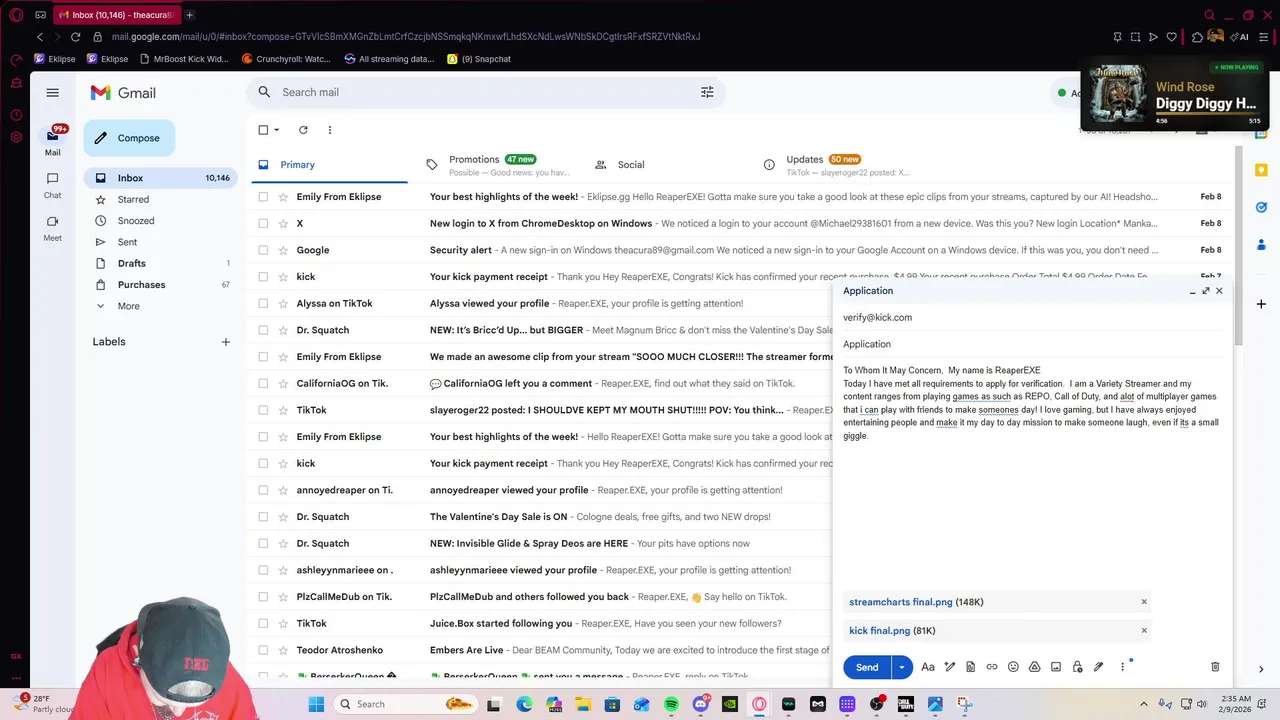Open Tasks side panel icon

(x=1261, y=207)
